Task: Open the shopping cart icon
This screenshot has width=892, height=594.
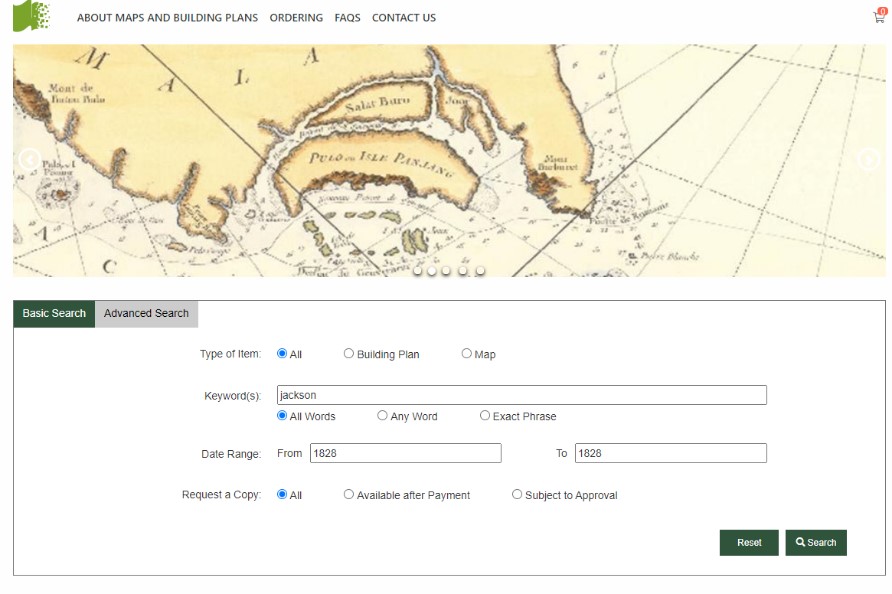Action: [879, 16]
